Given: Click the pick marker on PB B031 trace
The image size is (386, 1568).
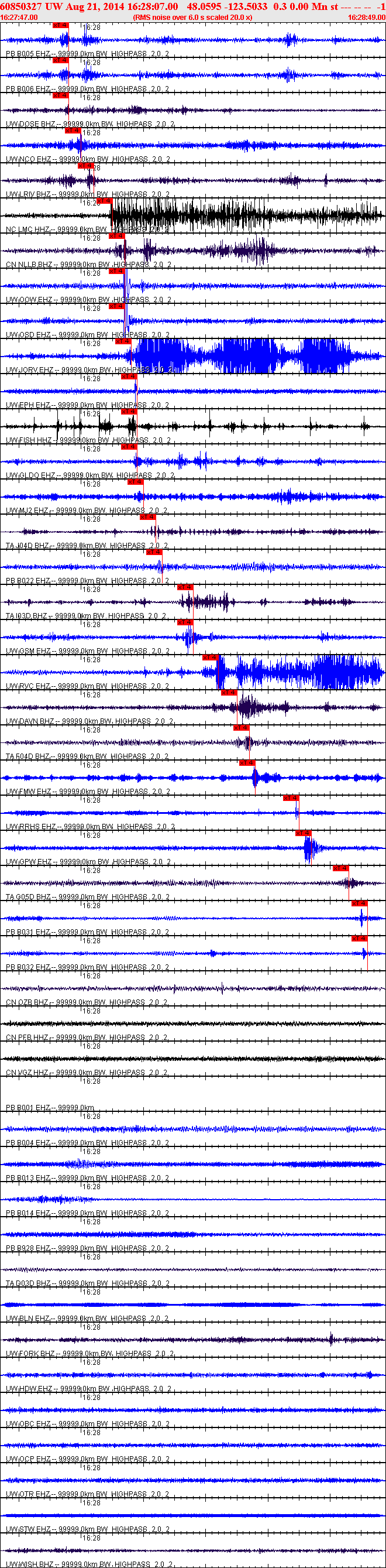Looking at the screenshot, I should 359,904.
